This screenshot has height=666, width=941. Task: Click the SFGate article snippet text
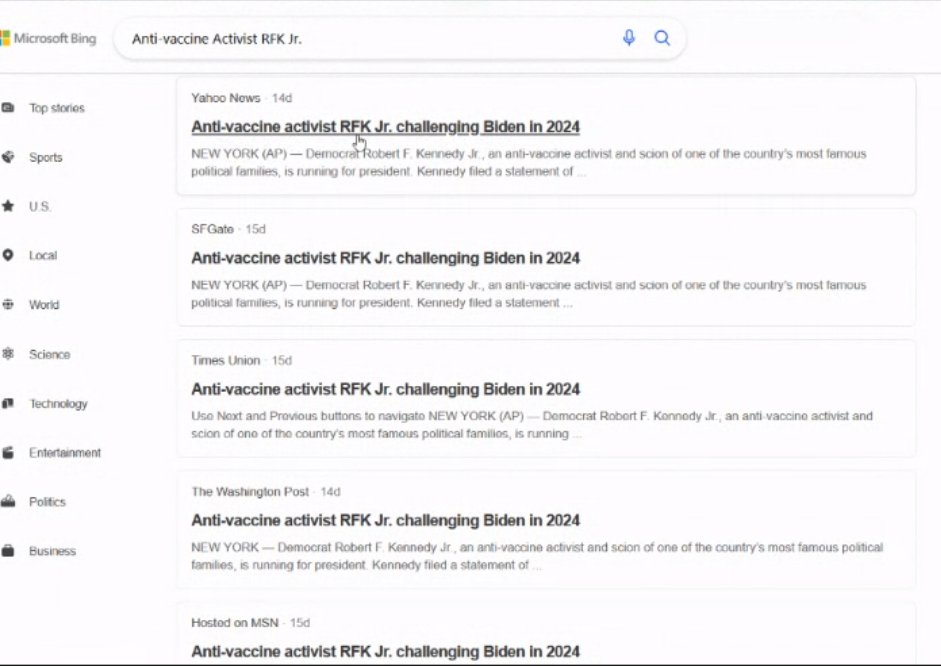[x=529, y=294]
